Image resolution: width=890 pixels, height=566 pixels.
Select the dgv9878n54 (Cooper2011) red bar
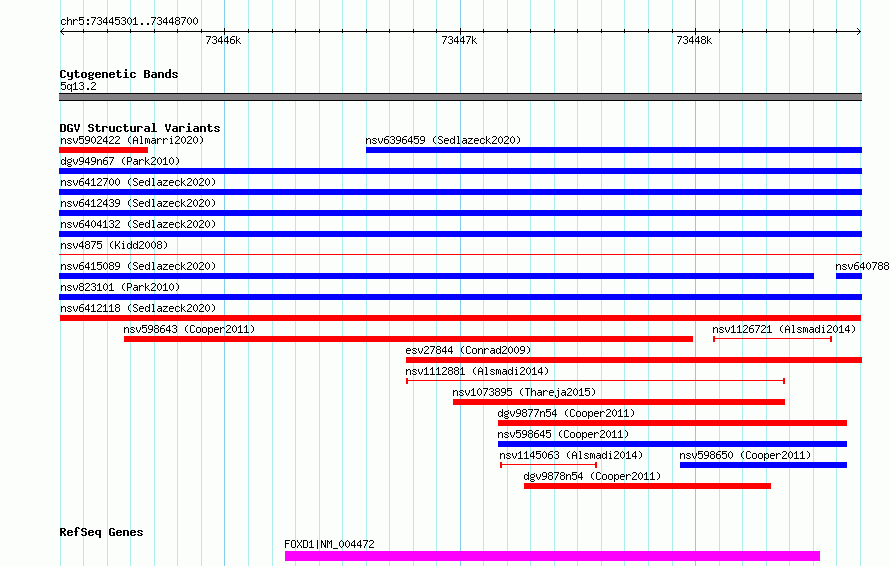pyautogui.click(x=648, y=486)
